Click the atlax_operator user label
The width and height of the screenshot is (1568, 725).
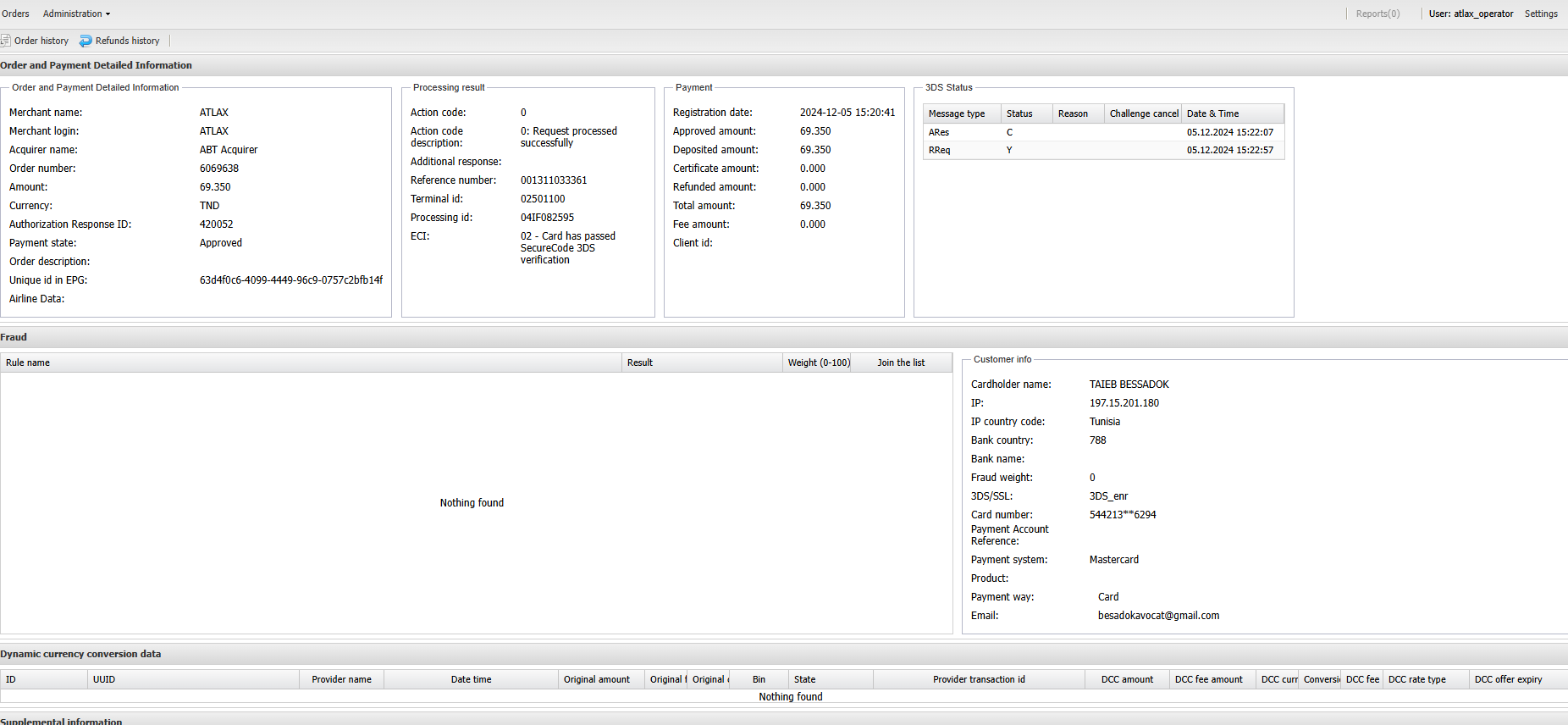pyautogui.click(x=1471, y=14)
